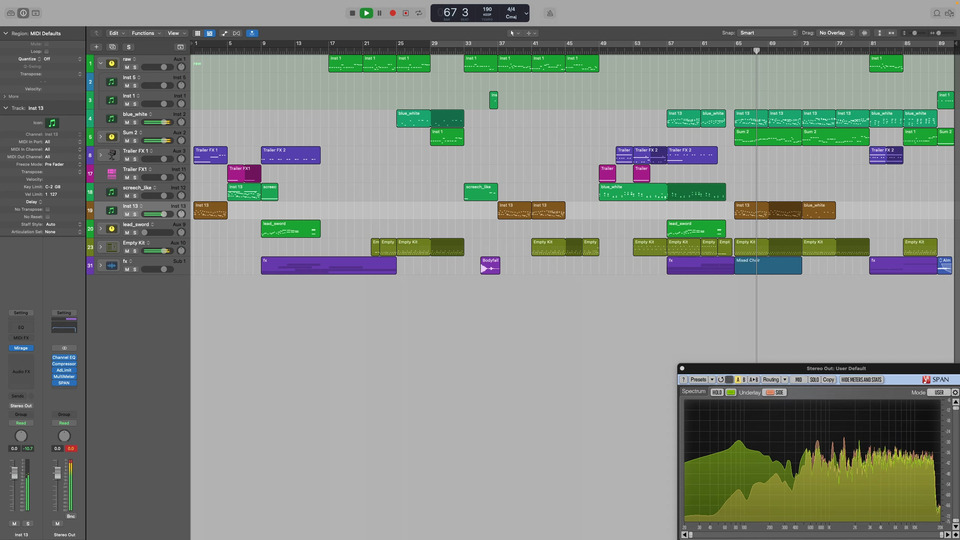Open the Channel EQ plugin slot
Viewport: 960px width, 540px height.
tap(64, 358)
